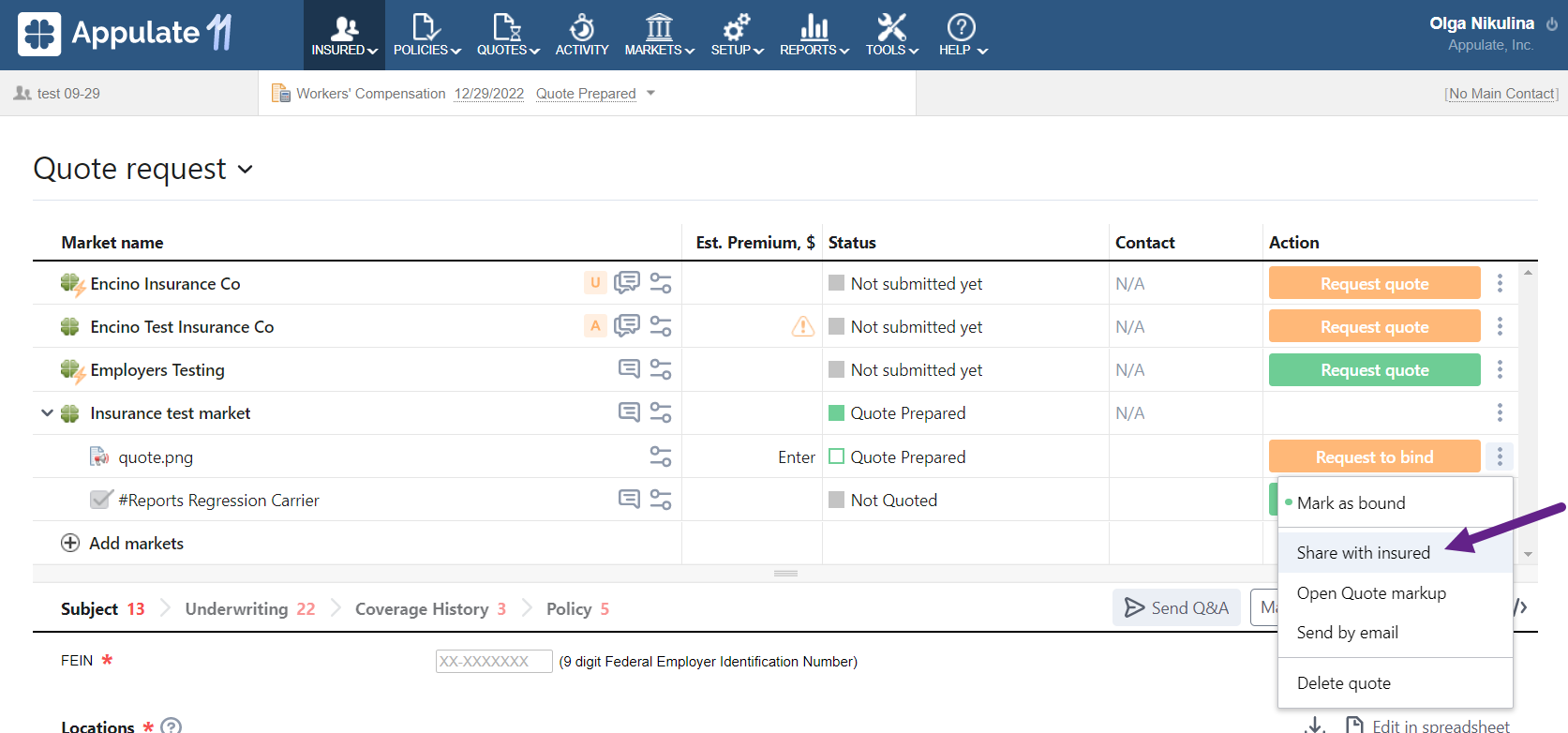Open the HELP menu
Image resolution: width=1568 pixels, height=733 pixels.
963,36
